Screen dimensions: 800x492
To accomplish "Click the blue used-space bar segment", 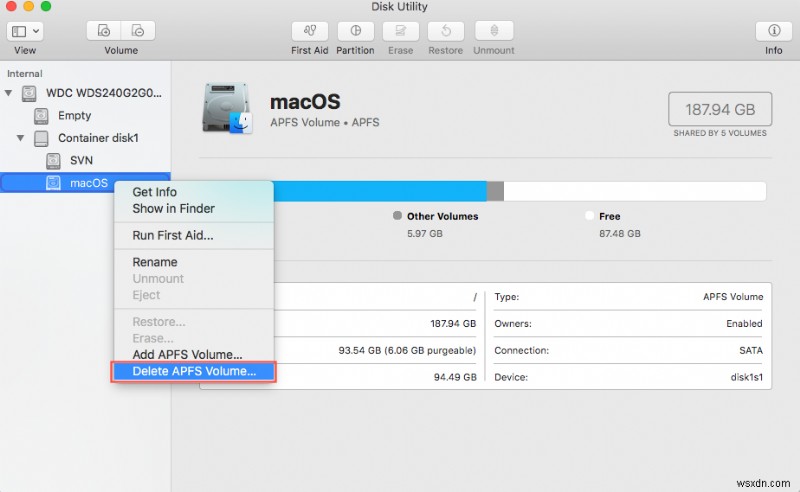I will (380, 191).
